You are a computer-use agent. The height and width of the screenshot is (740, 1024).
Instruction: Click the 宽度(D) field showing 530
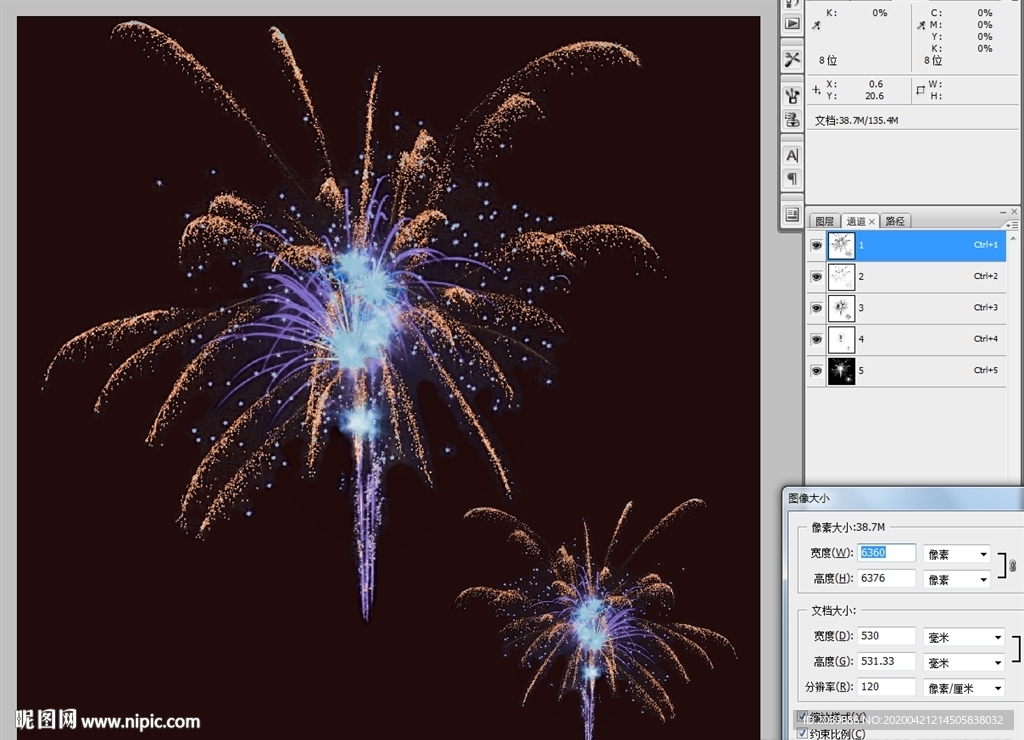tap(887, 635)
